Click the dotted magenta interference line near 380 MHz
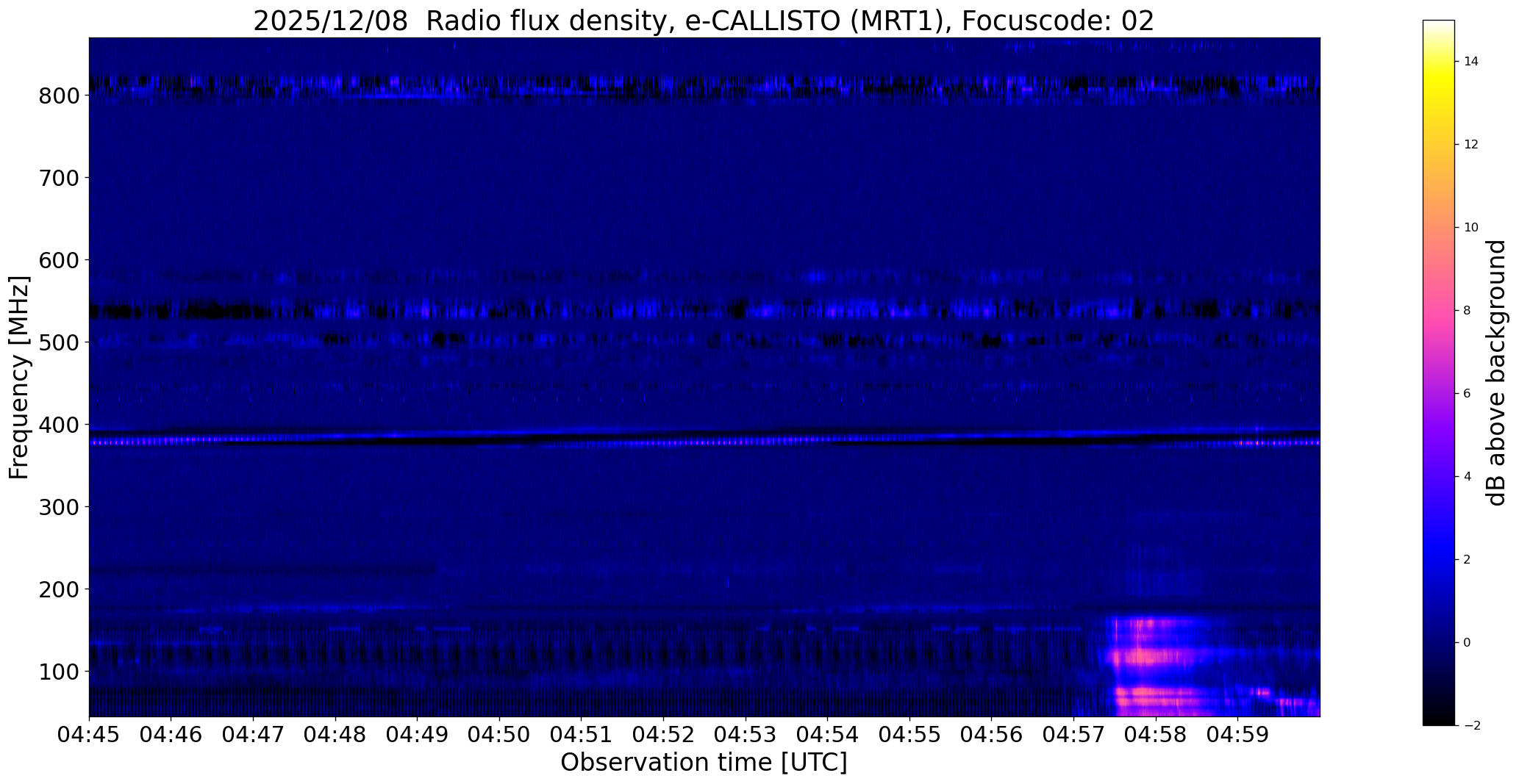The width and height of the screenshot is (1519, 784). (x=704, y=442)
